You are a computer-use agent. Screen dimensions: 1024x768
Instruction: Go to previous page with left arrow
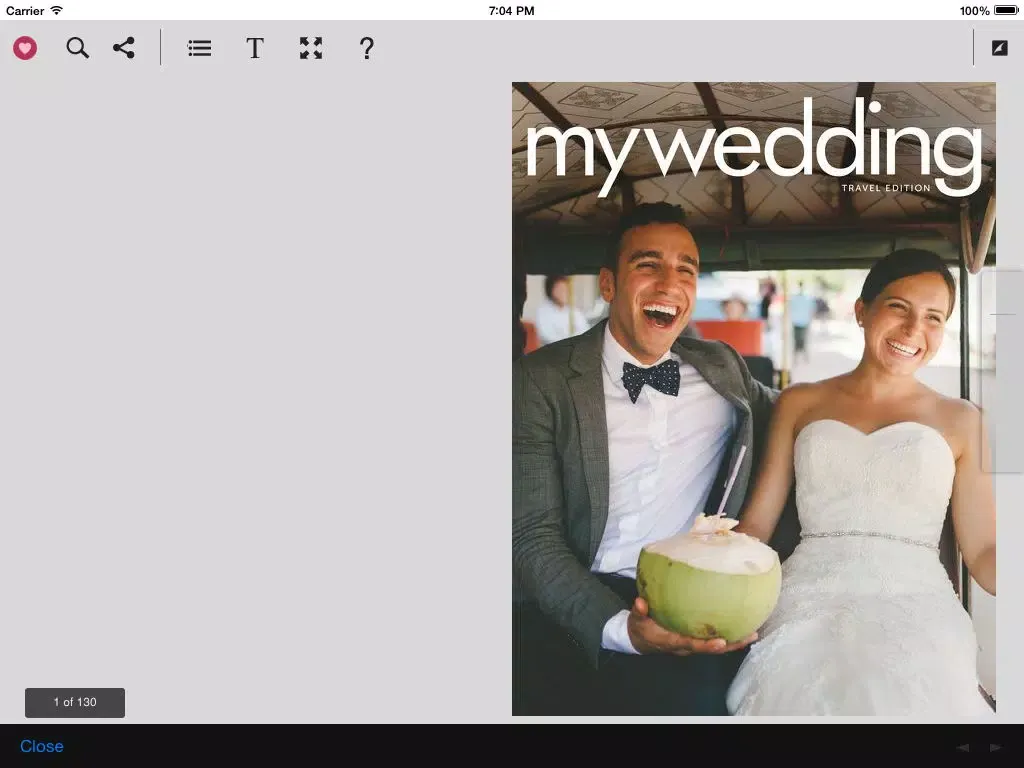click(x=963, y=747)
